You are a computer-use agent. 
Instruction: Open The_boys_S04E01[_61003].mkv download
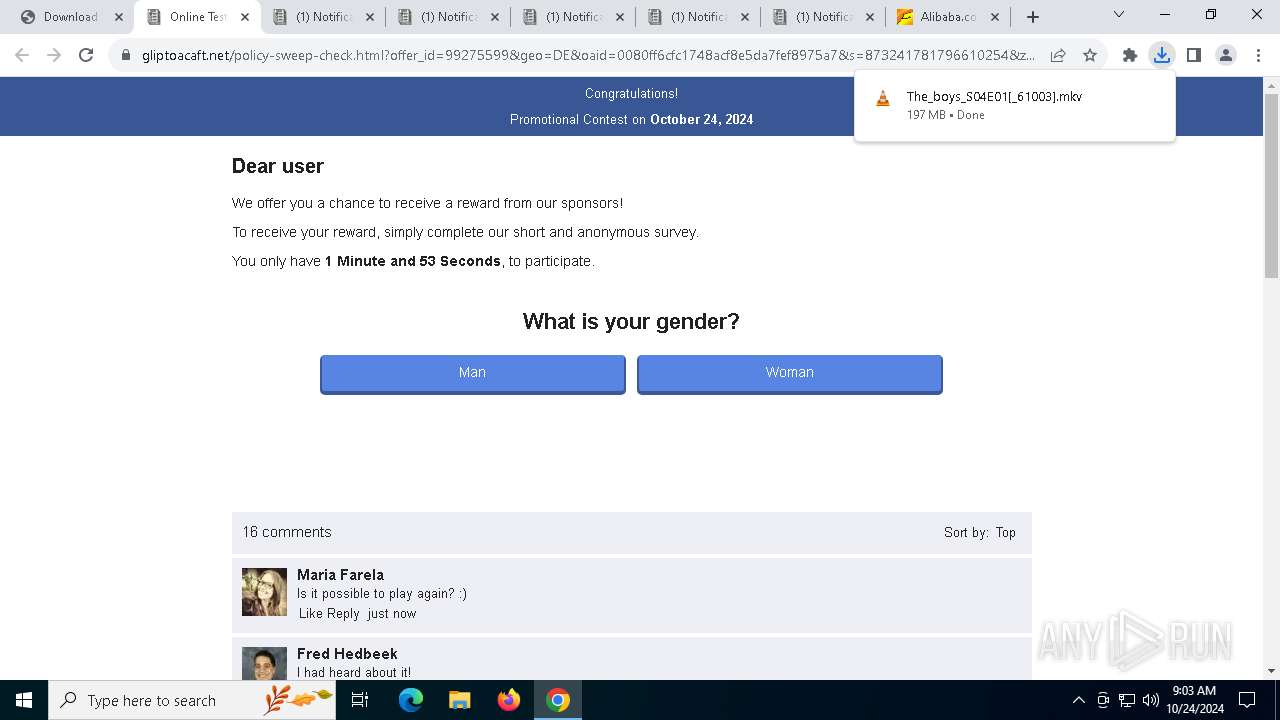(x=994, y=97)
